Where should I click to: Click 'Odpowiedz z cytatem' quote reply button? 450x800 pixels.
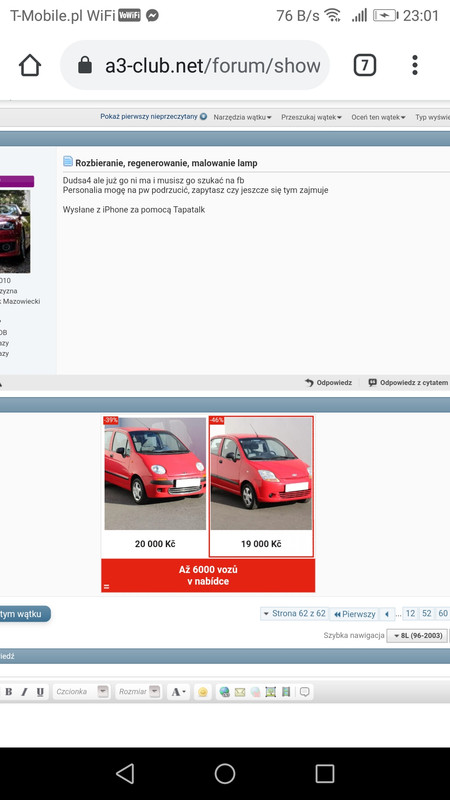coord(408,383)
